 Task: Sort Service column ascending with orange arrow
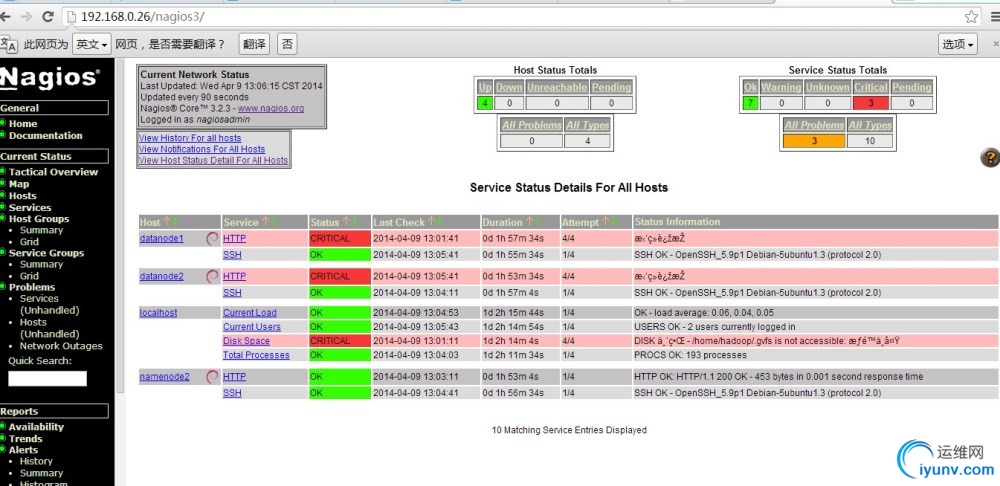tap(265, 221)
